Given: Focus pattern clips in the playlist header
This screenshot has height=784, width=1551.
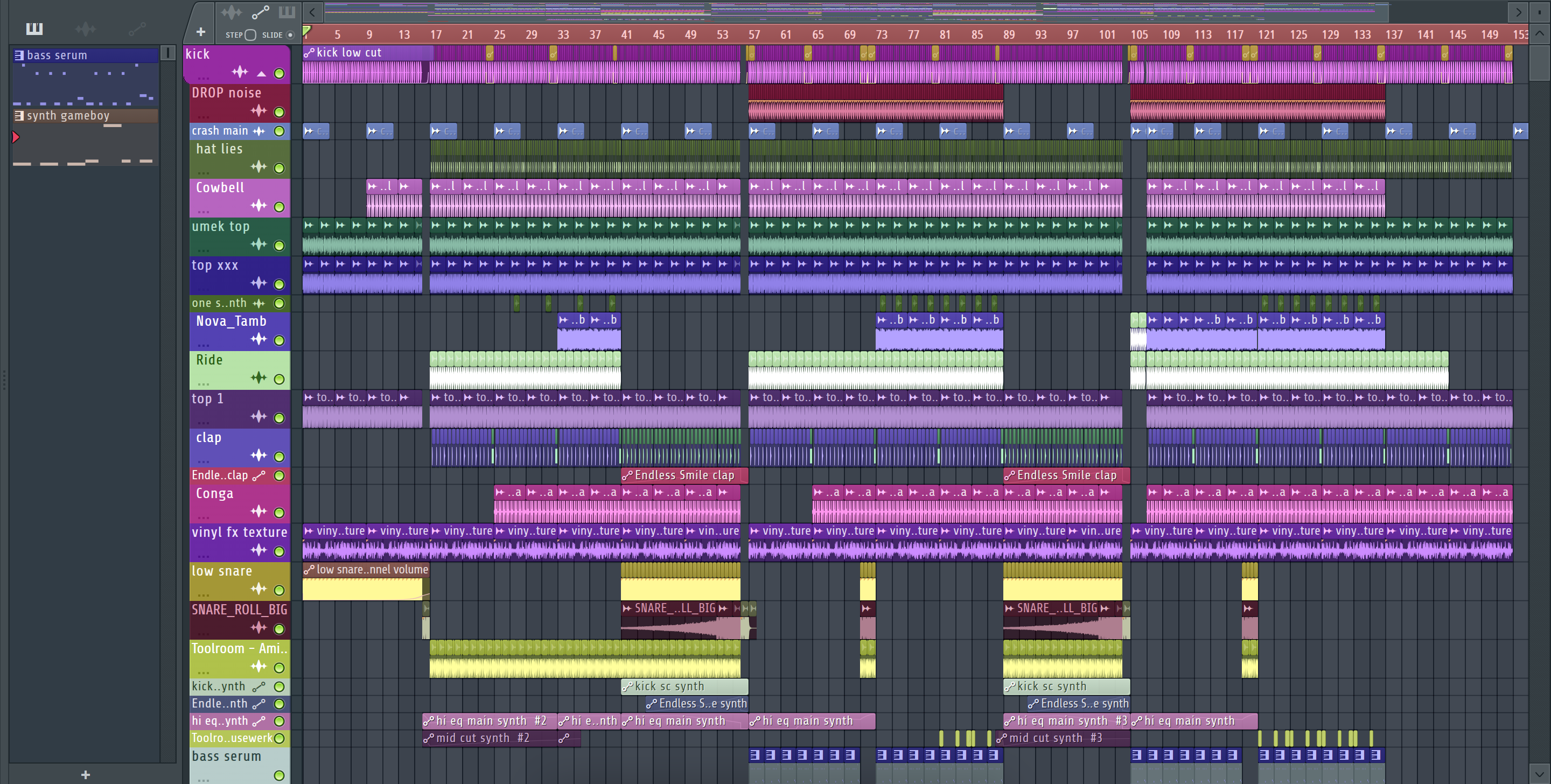Looking at the screenshot, I should (x=287, y=12).
